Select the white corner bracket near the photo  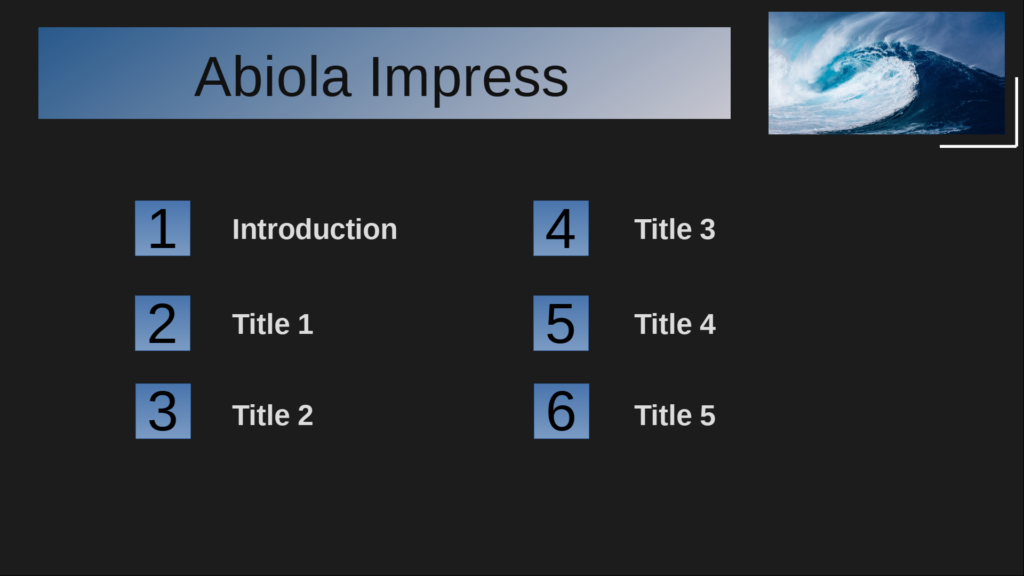pyautogui.click(x=1012, y=144)
